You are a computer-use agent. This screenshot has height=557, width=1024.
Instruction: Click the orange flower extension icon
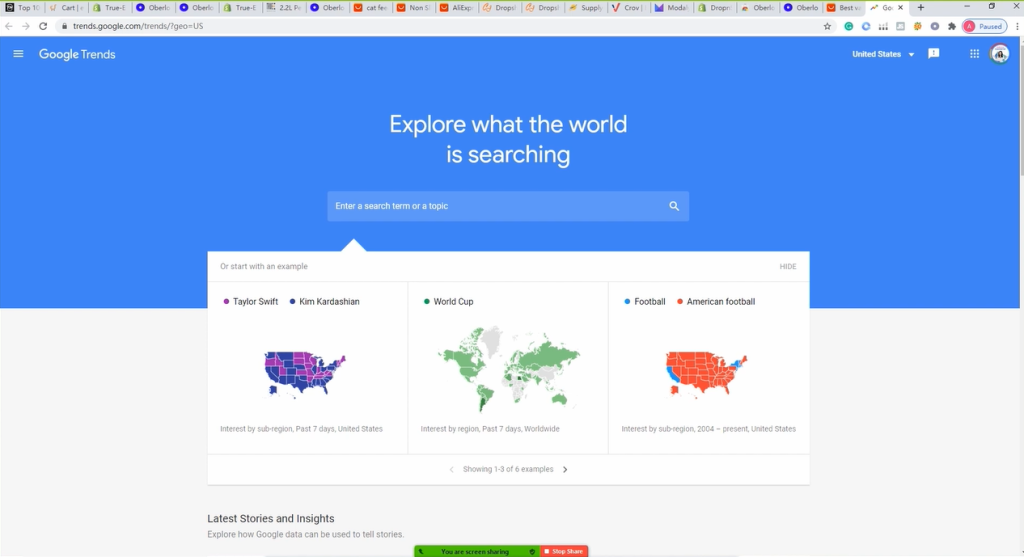(x=918, y=26)
